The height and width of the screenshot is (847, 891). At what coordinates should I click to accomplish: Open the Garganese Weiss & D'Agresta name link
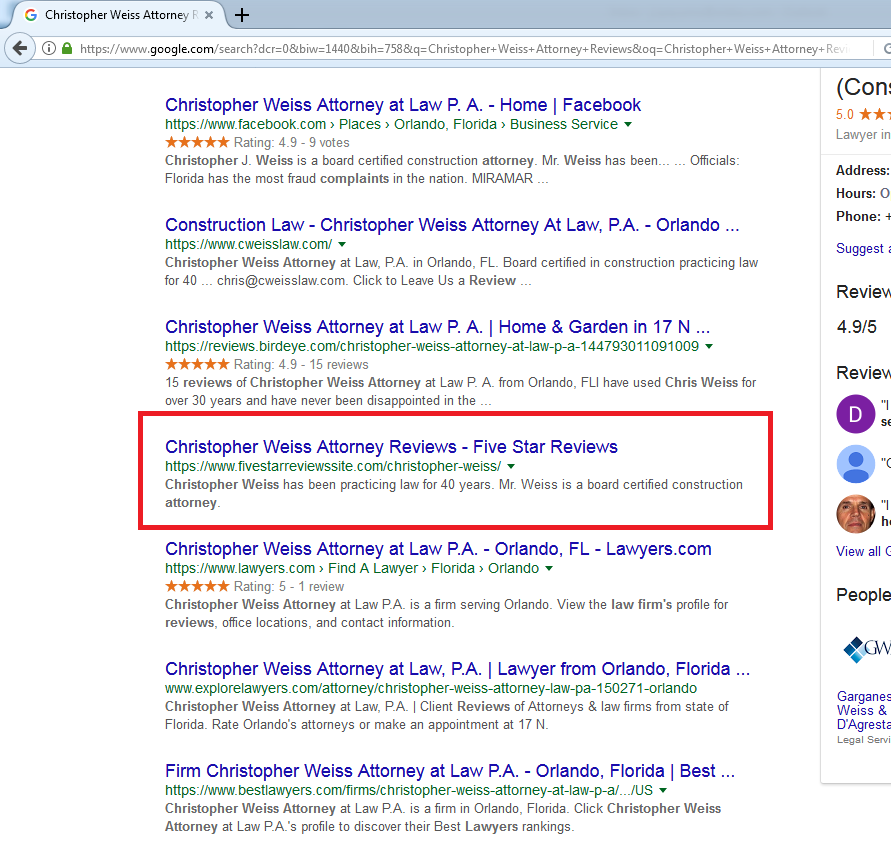click(x=864, y=710)
